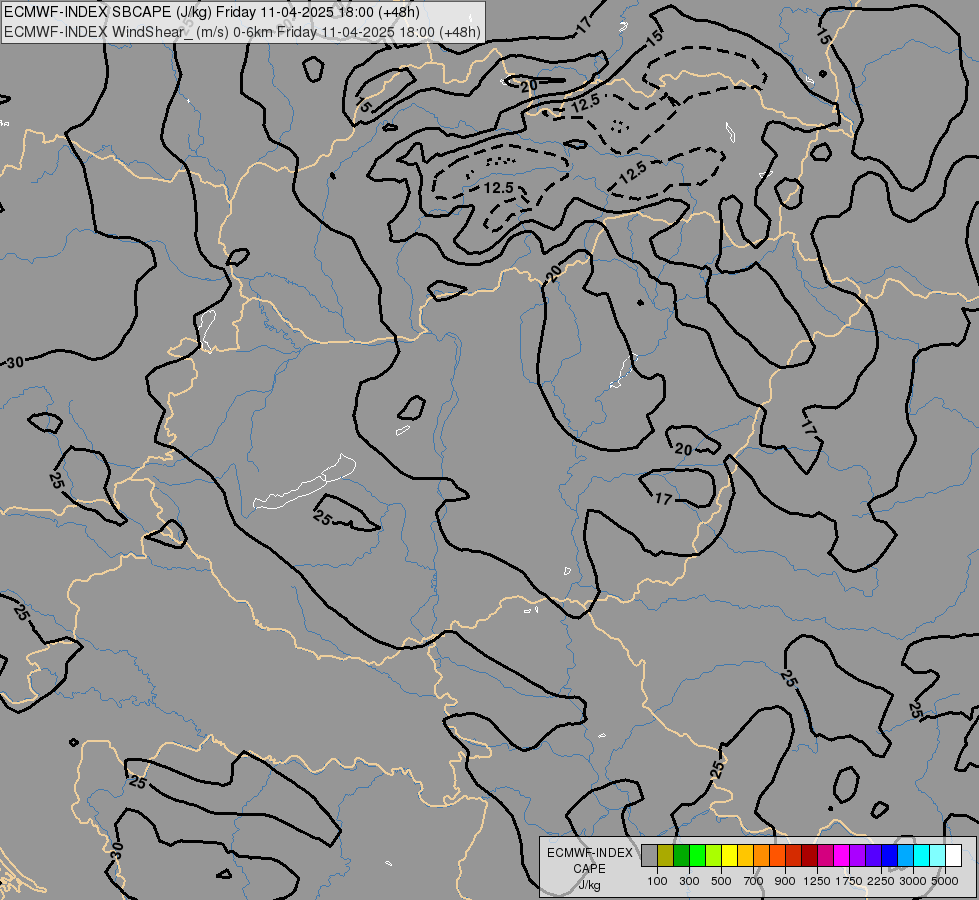Click the olive swatch in the CAPE legend
Image resolution: width=979 pixels, height=900 pixels.
click(666, 855)
